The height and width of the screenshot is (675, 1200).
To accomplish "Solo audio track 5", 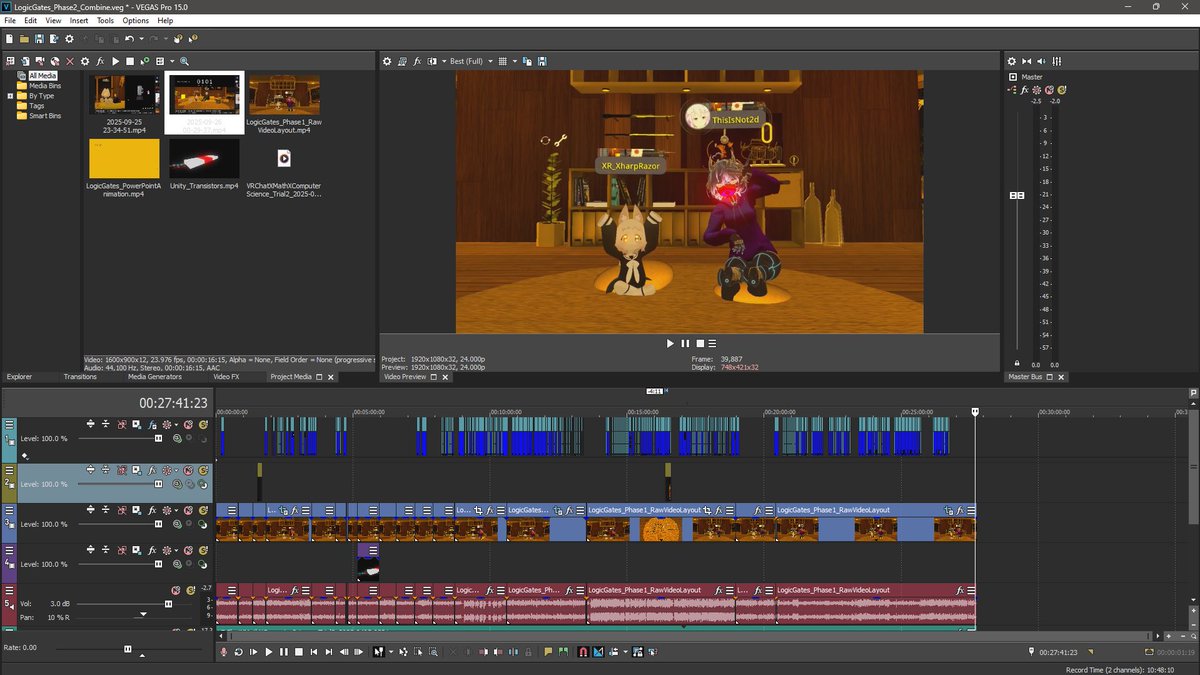I will pyautogui.click(x=190, y=590).
